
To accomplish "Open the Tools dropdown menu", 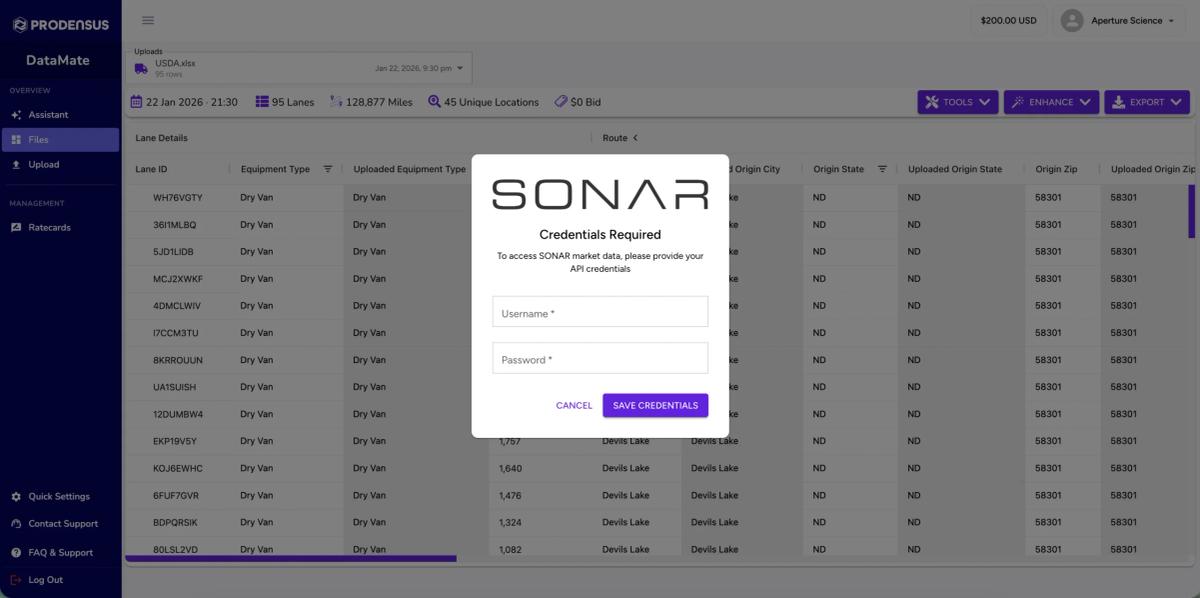I will pyautogui.click(x=957, y=100).
